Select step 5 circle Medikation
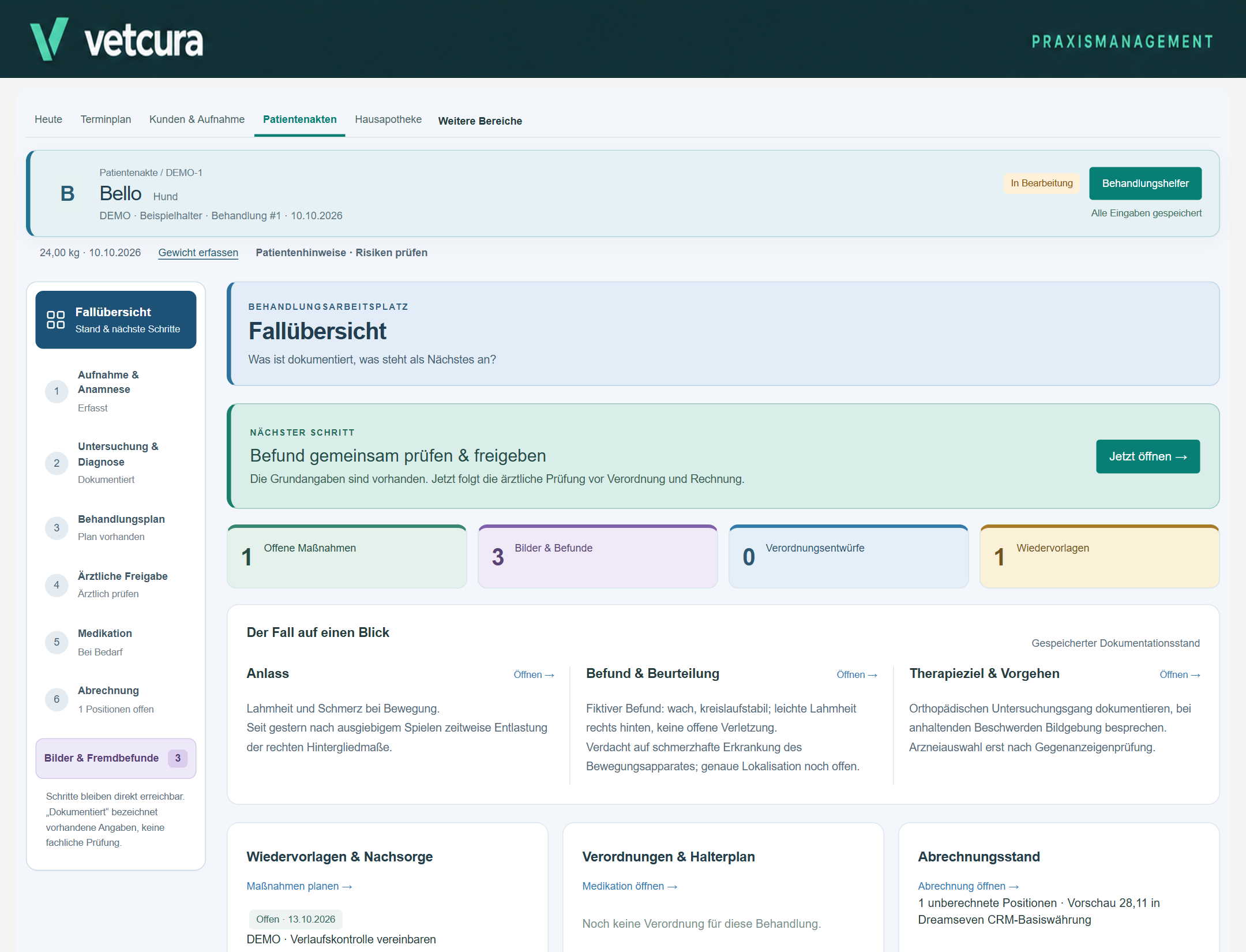This screenshot has height=952, width=1246. [57, 642]
